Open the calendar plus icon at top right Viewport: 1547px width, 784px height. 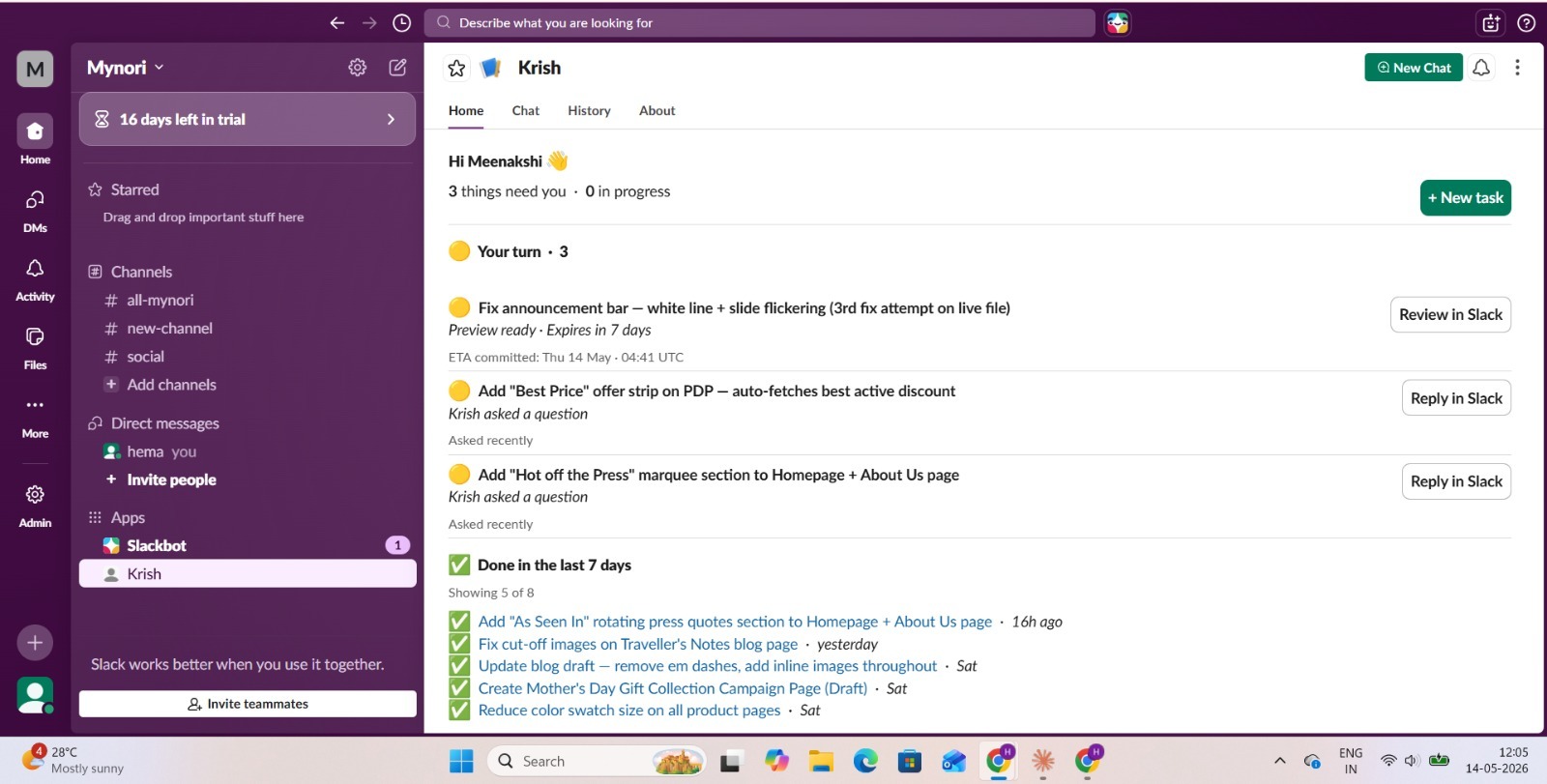tap(1491, 23)
